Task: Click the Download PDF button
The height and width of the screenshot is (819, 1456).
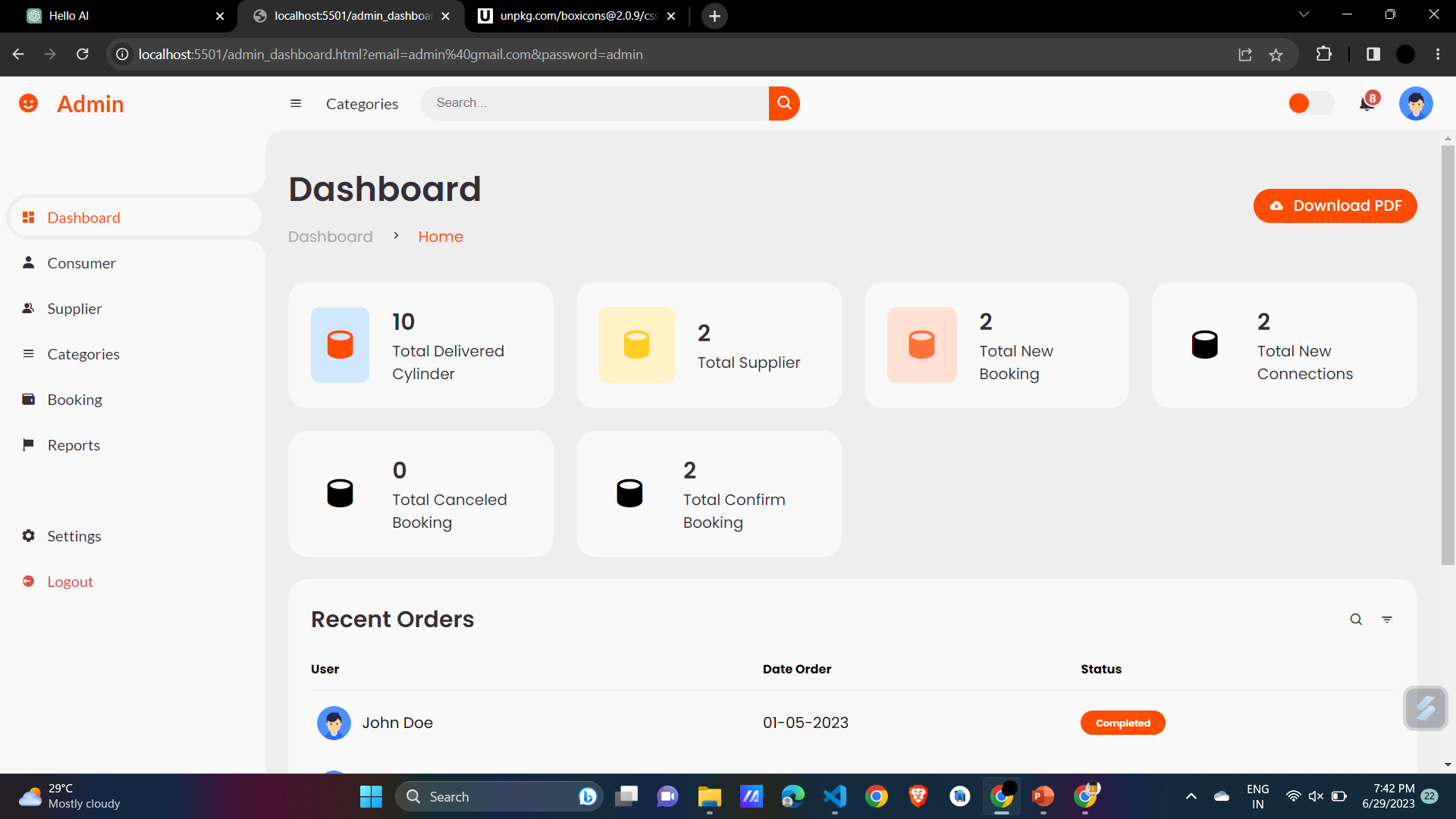Action: coord(1335,206)
